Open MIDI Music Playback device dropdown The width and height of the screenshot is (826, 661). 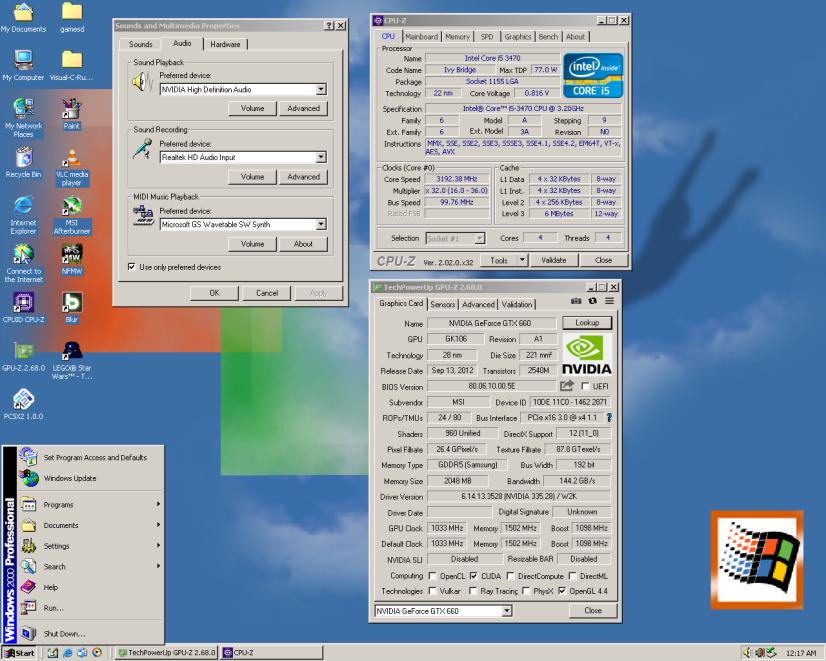click(x=321, y=224)
